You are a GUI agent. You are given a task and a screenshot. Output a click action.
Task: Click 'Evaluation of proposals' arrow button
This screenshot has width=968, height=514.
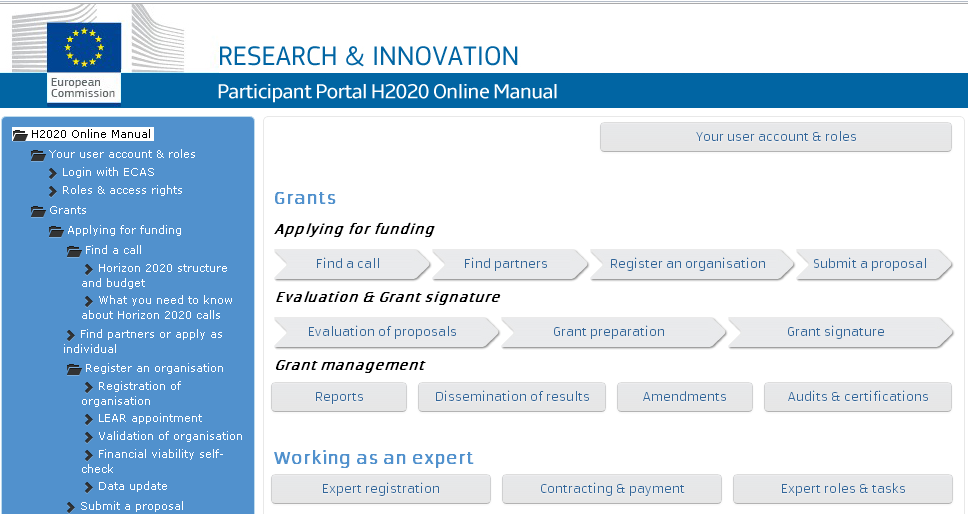tap(386, 332)
